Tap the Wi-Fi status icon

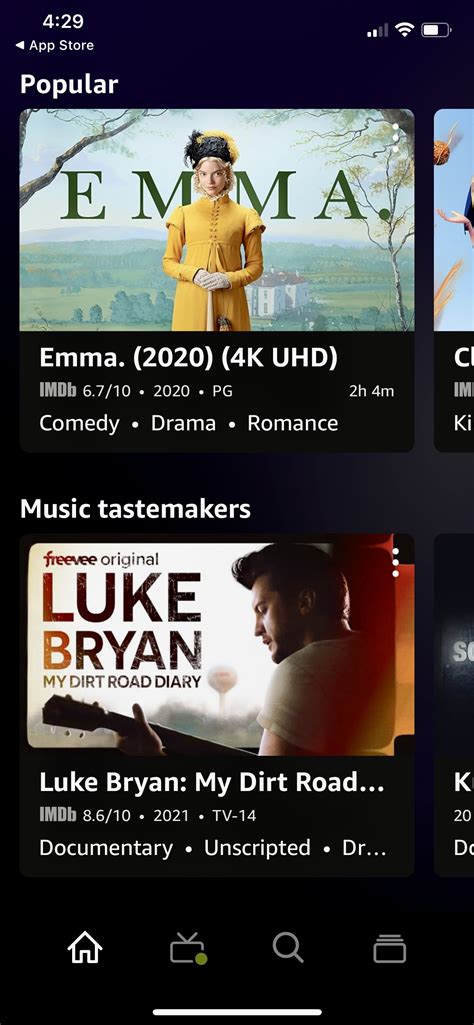[405, 29]
